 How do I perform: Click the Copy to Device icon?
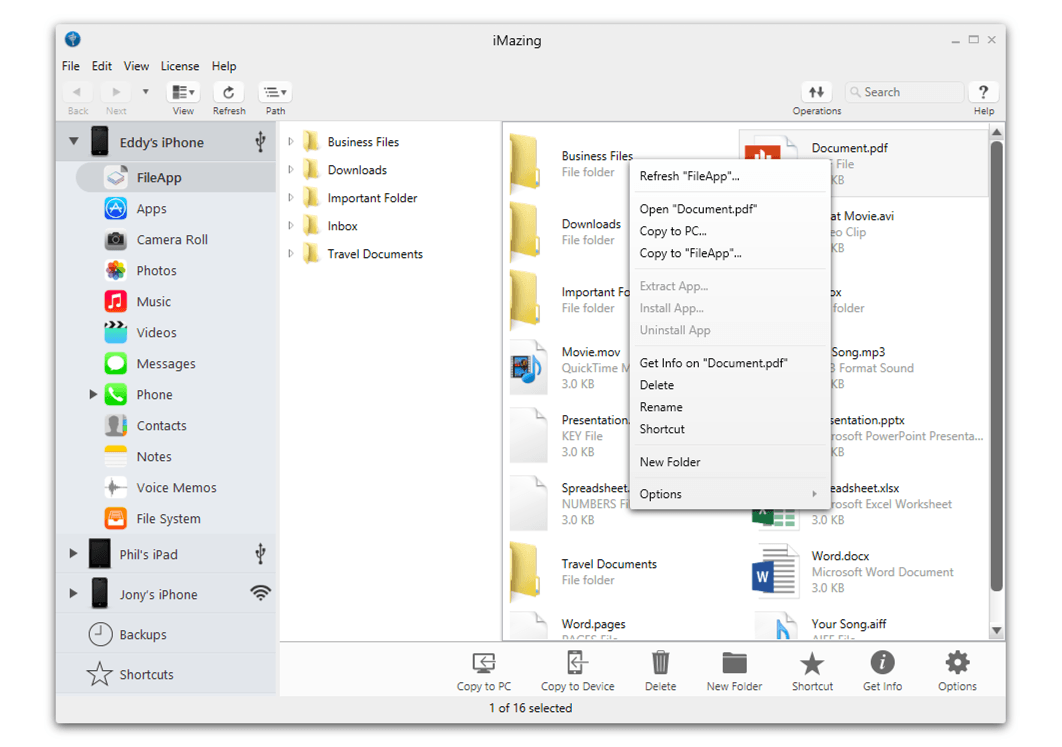pos(577,663)
